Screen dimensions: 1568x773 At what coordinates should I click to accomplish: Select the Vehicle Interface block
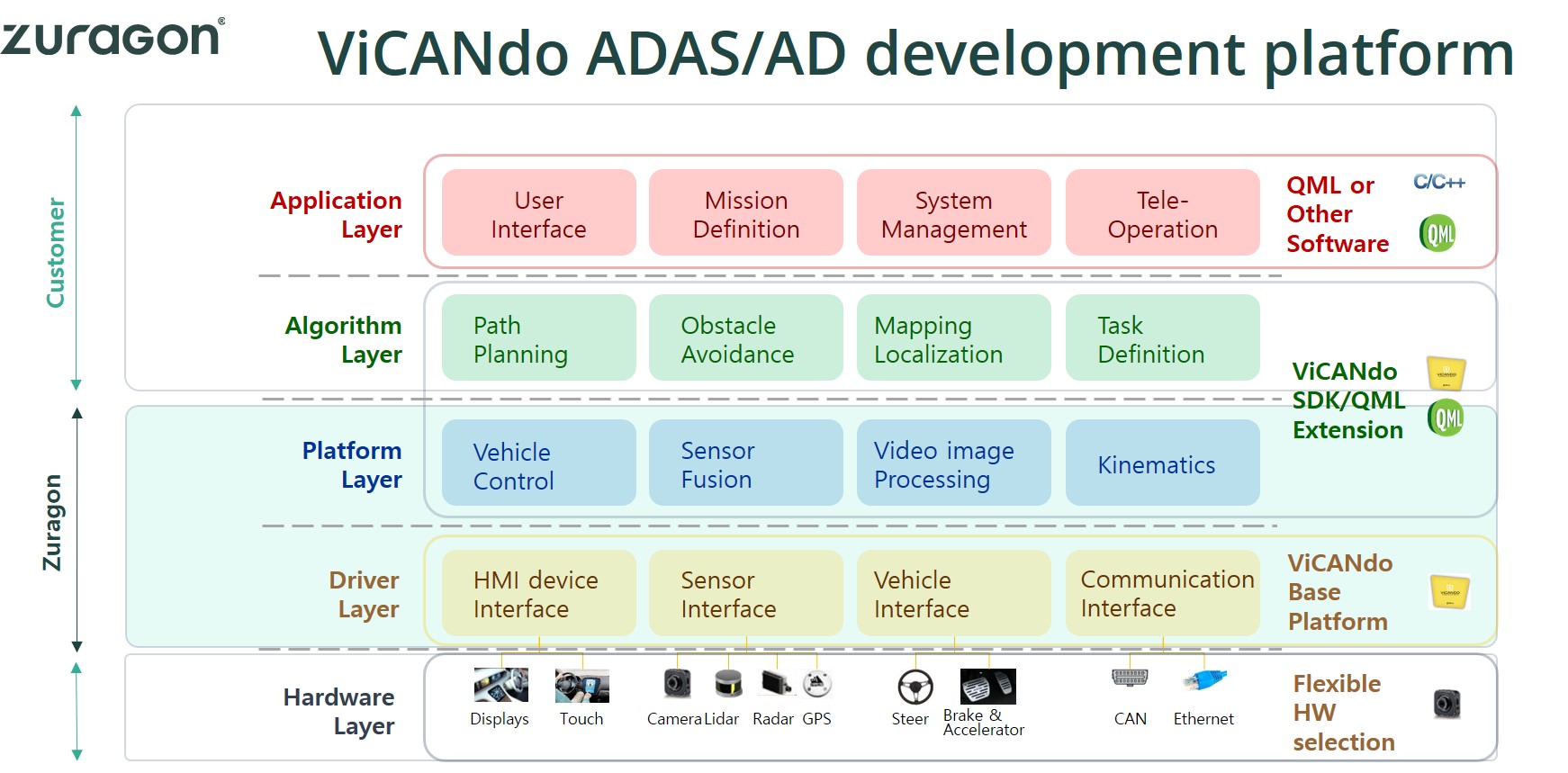[x=954, y=594]
